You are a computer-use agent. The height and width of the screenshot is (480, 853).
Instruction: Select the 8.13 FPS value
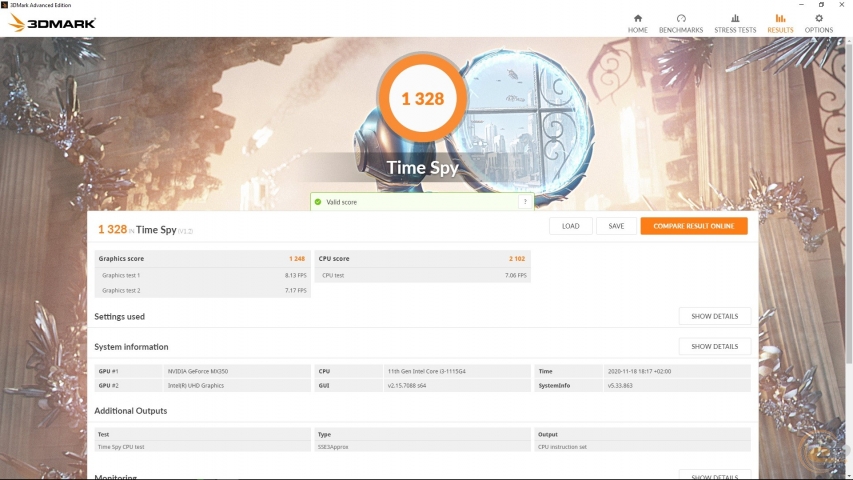[x=295, y=275]
